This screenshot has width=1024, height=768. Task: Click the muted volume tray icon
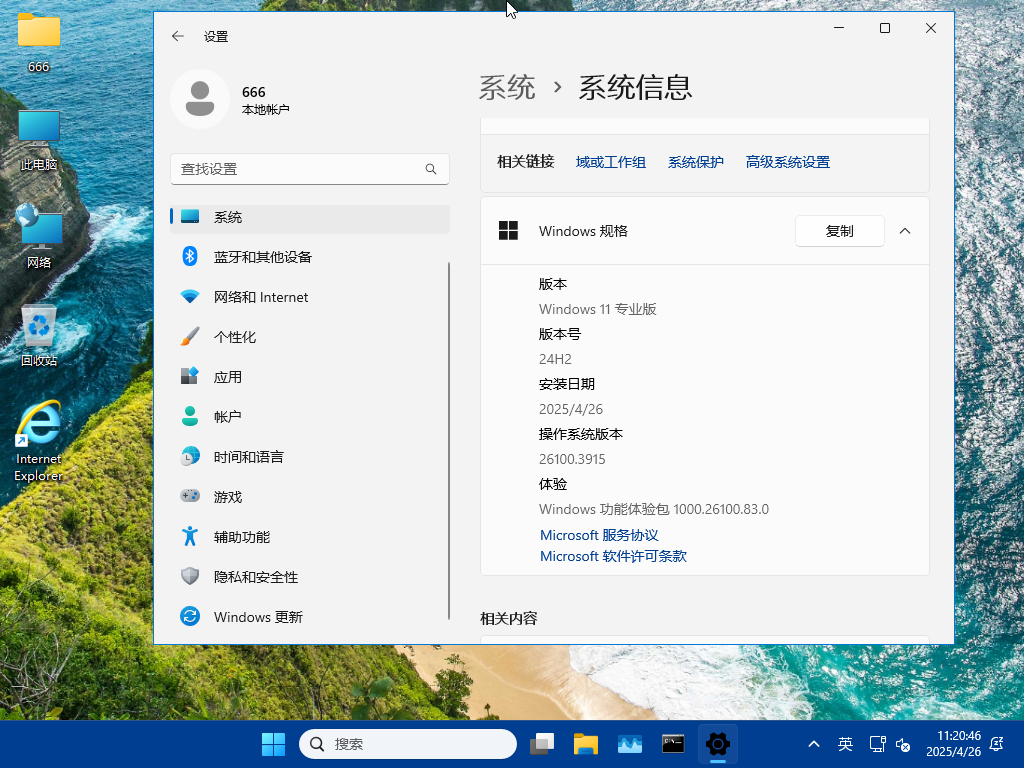coord(903,744)
